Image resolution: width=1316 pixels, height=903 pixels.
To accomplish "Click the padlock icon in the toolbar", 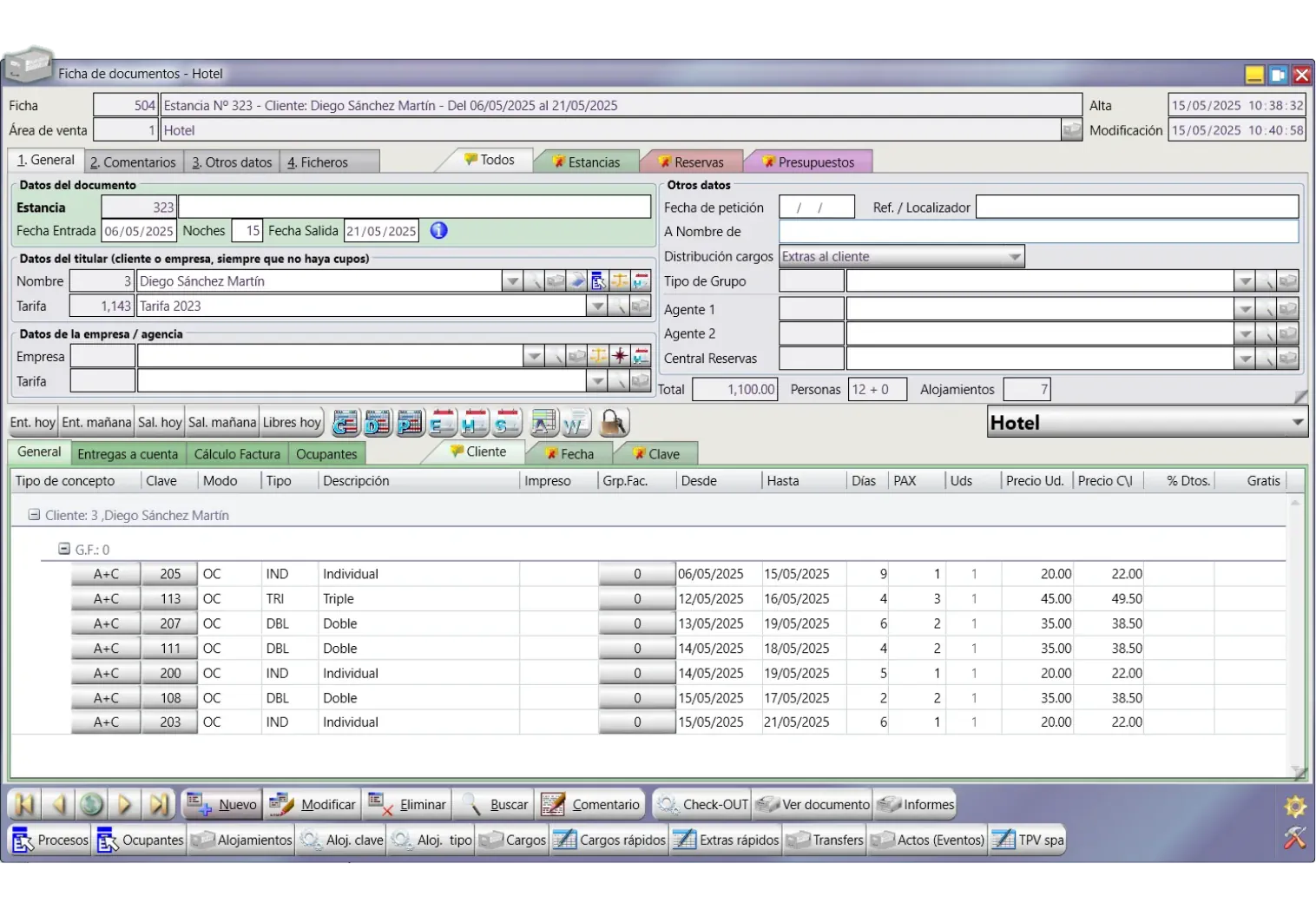I will click(613, 423).
